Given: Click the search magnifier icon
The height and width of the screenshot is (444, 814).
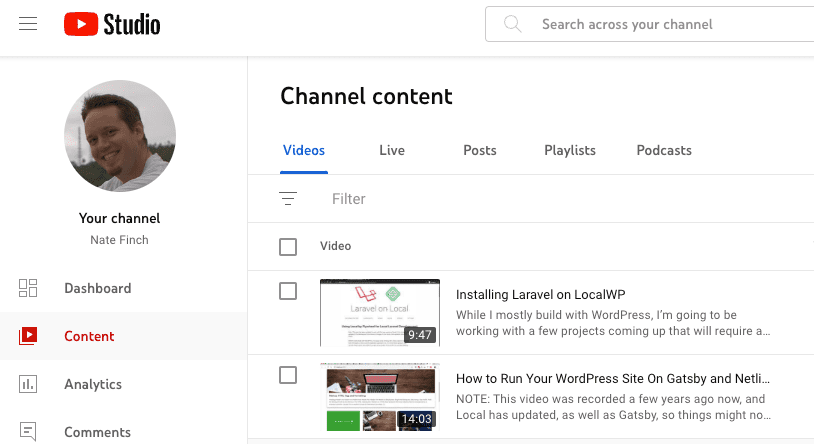Looking at the screenshot, I should (512, 24).
